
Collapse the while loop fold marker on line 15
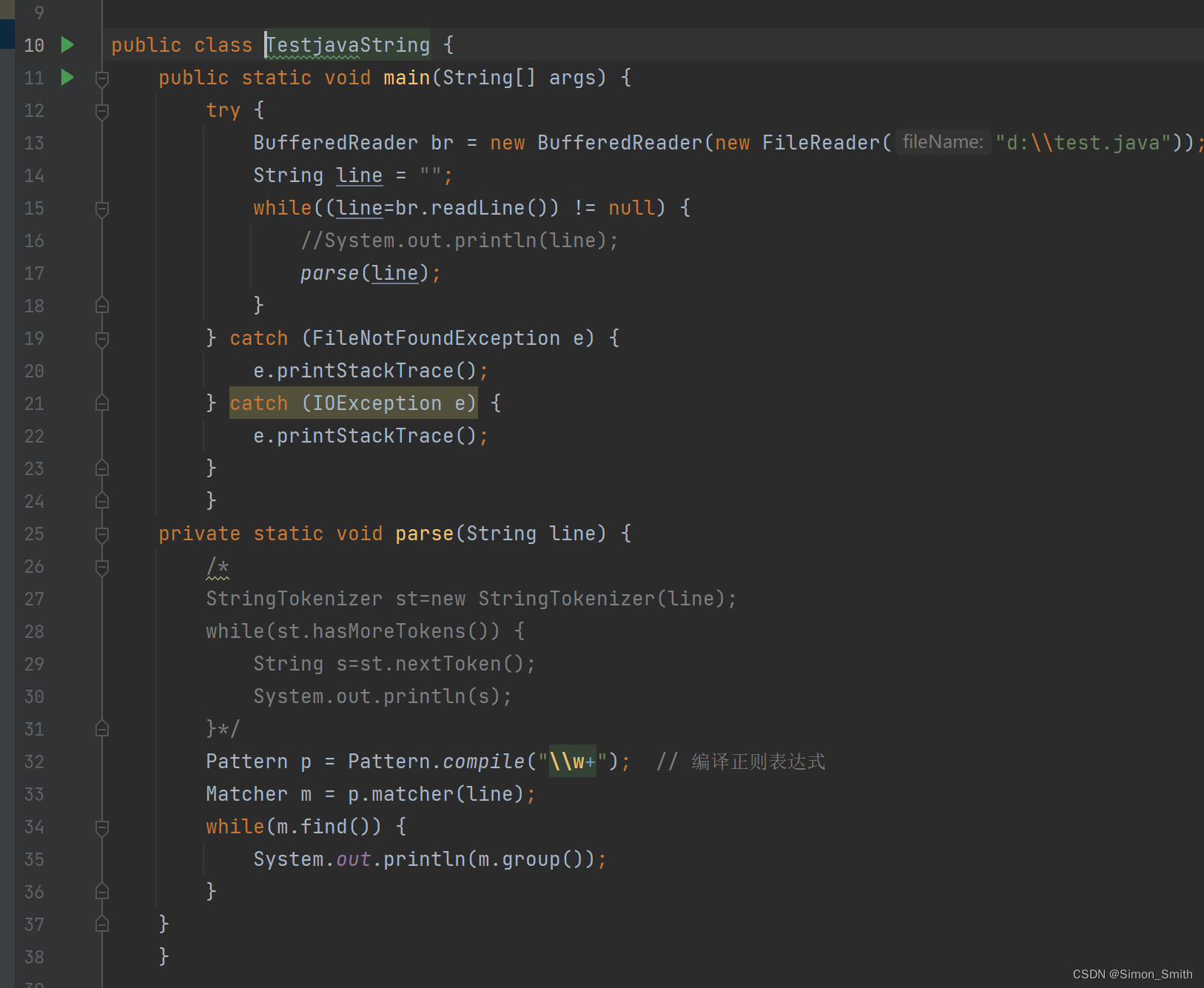pos(102,209)
